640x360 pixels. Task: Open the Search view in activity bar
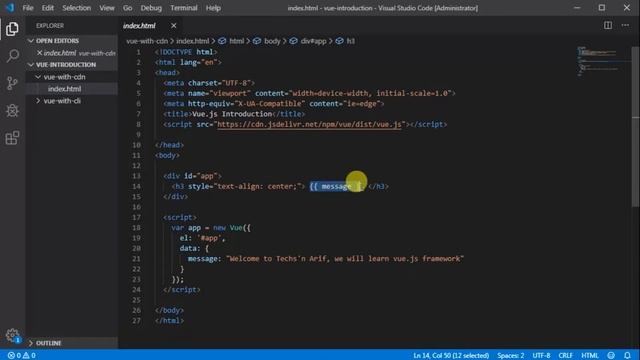12,56
